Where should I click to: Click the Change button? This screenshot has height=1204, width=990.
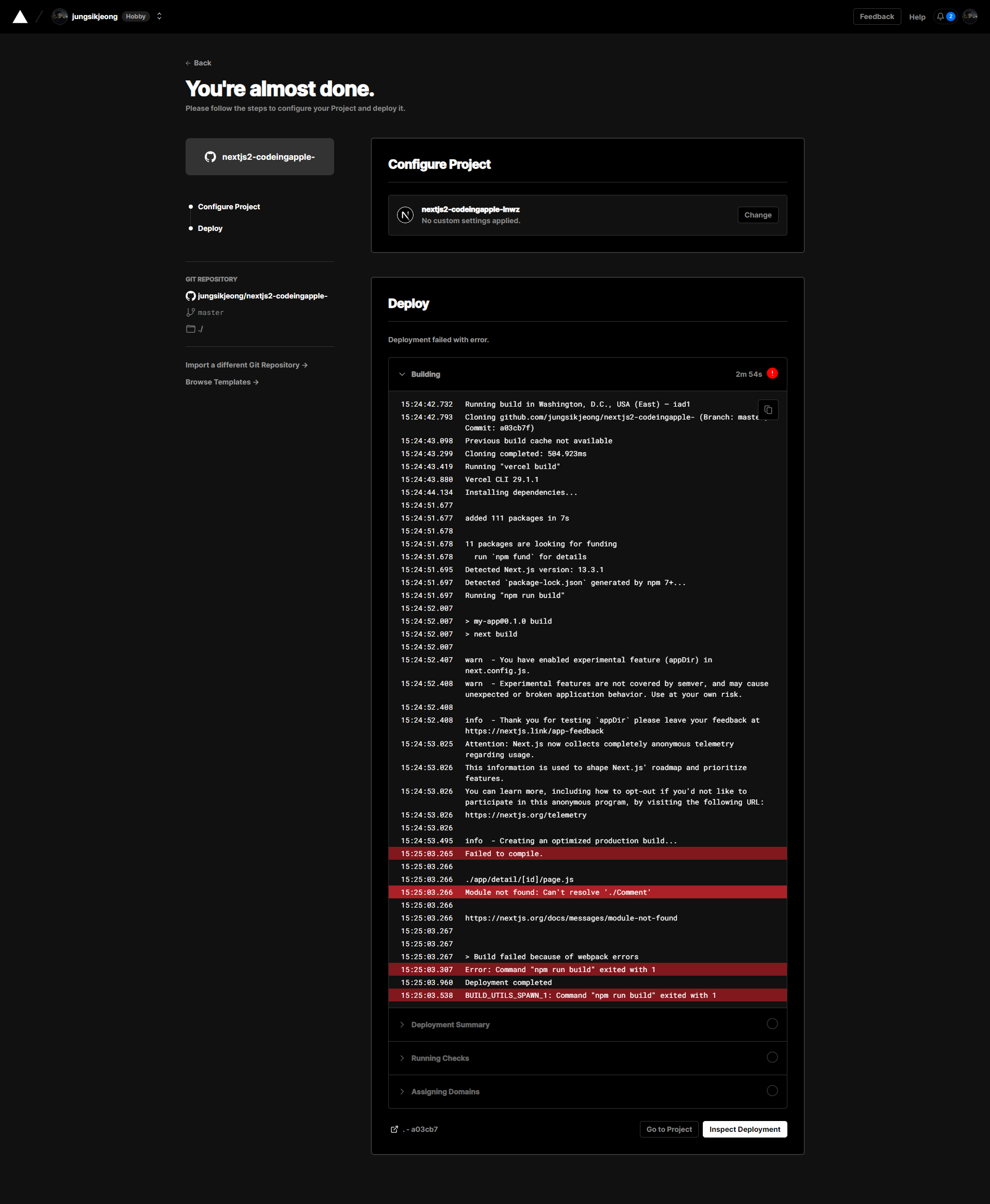(x=757, y=215)
